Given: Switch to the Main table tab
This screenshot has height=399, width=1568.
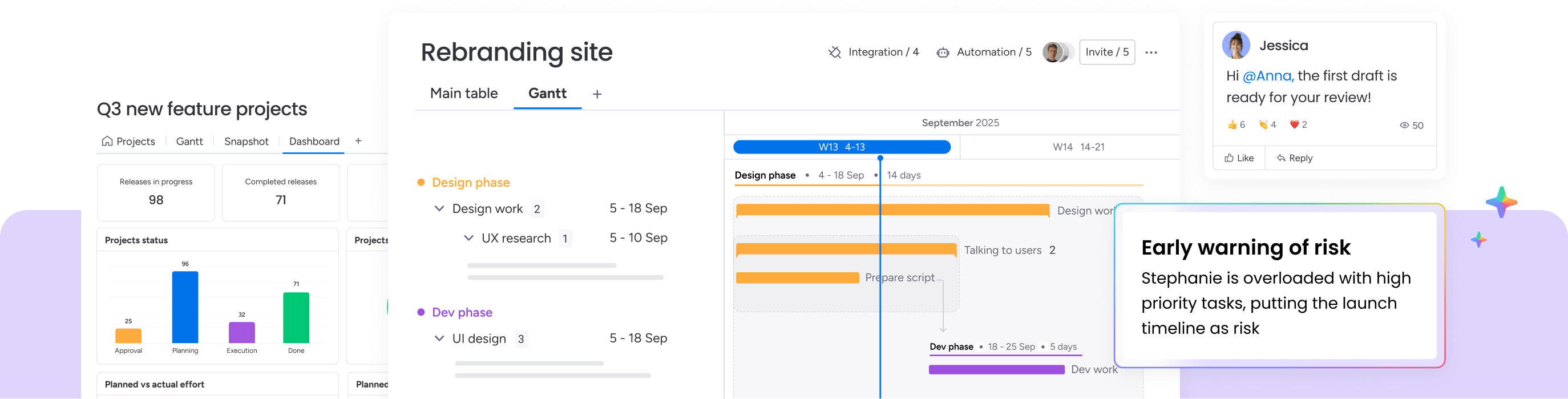Looking at the screenshot, I should click(x=464, y=93).
